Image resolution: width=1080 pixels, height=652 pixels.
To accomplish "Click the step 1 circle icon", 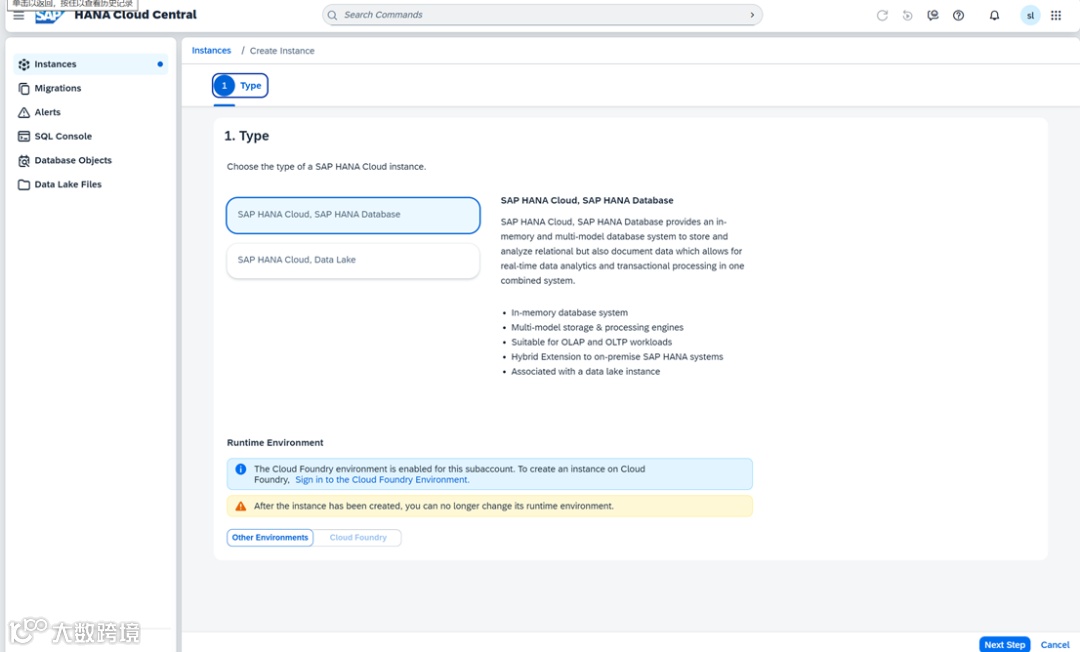I will click(224, 85).
